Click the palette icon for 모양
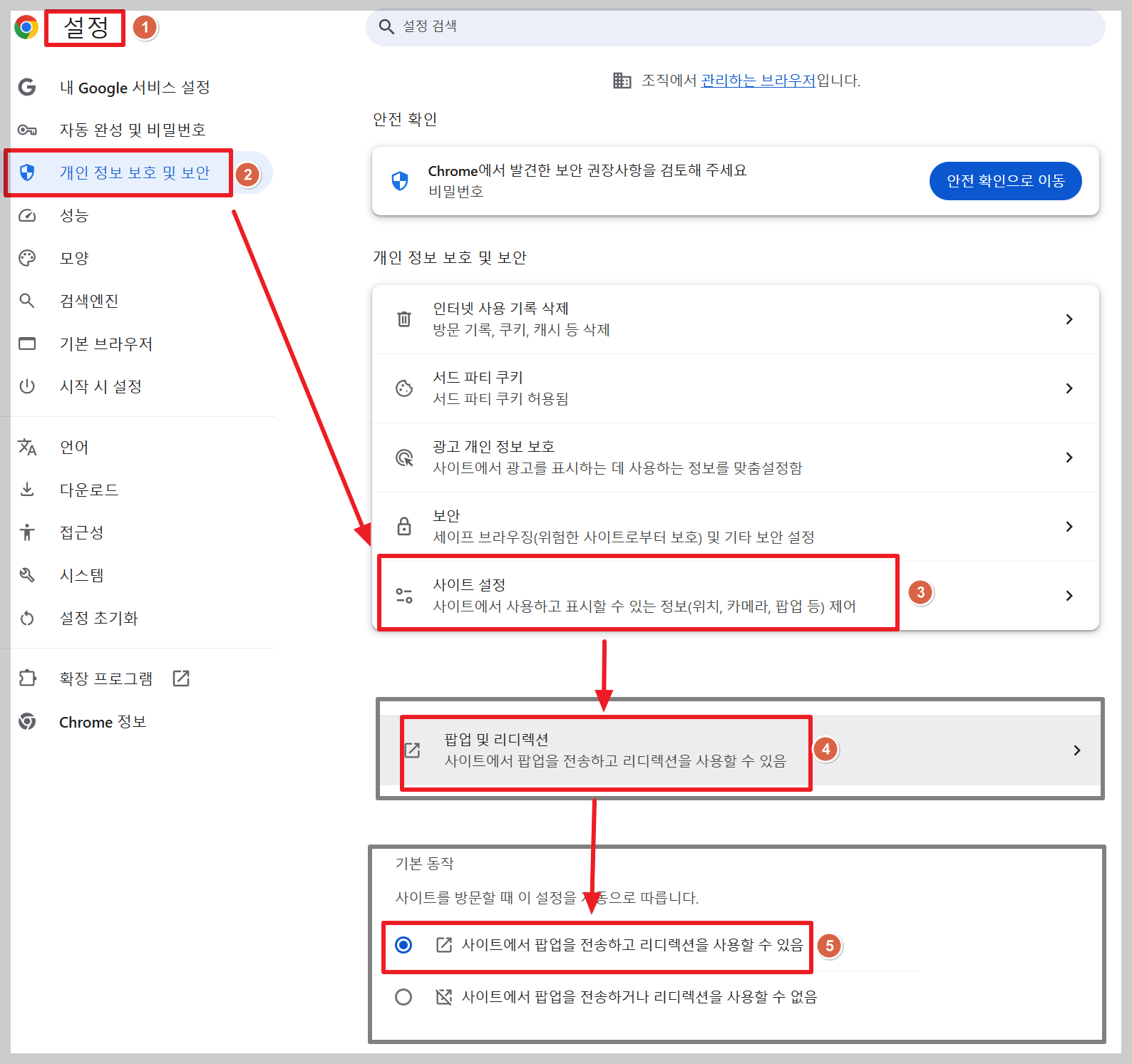 click(x=27, y=258)
